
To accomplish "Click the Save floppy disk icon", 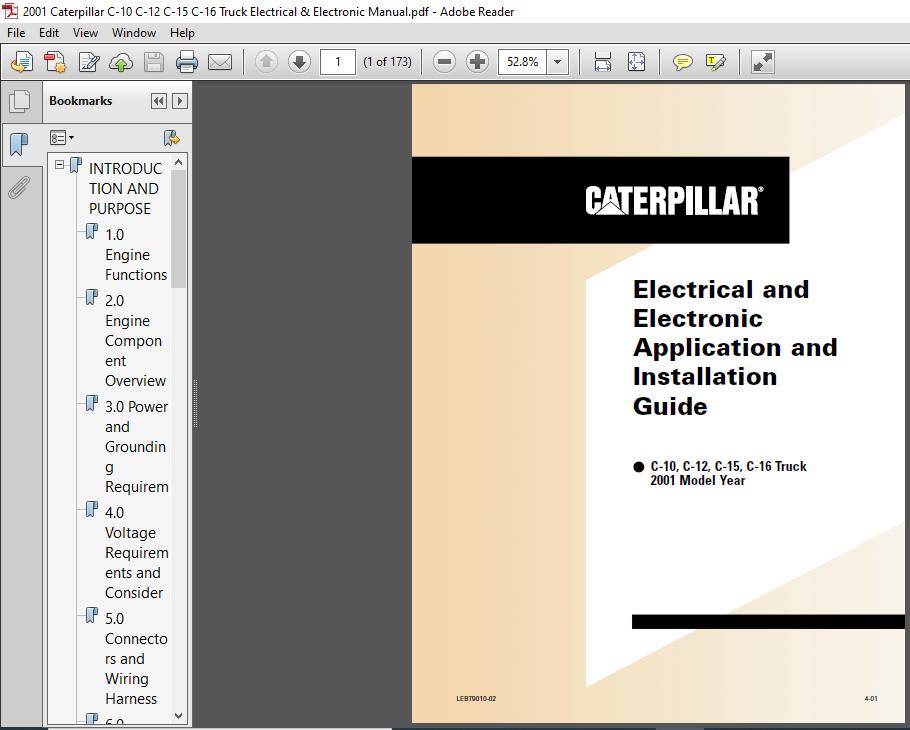I will point(154,62).
